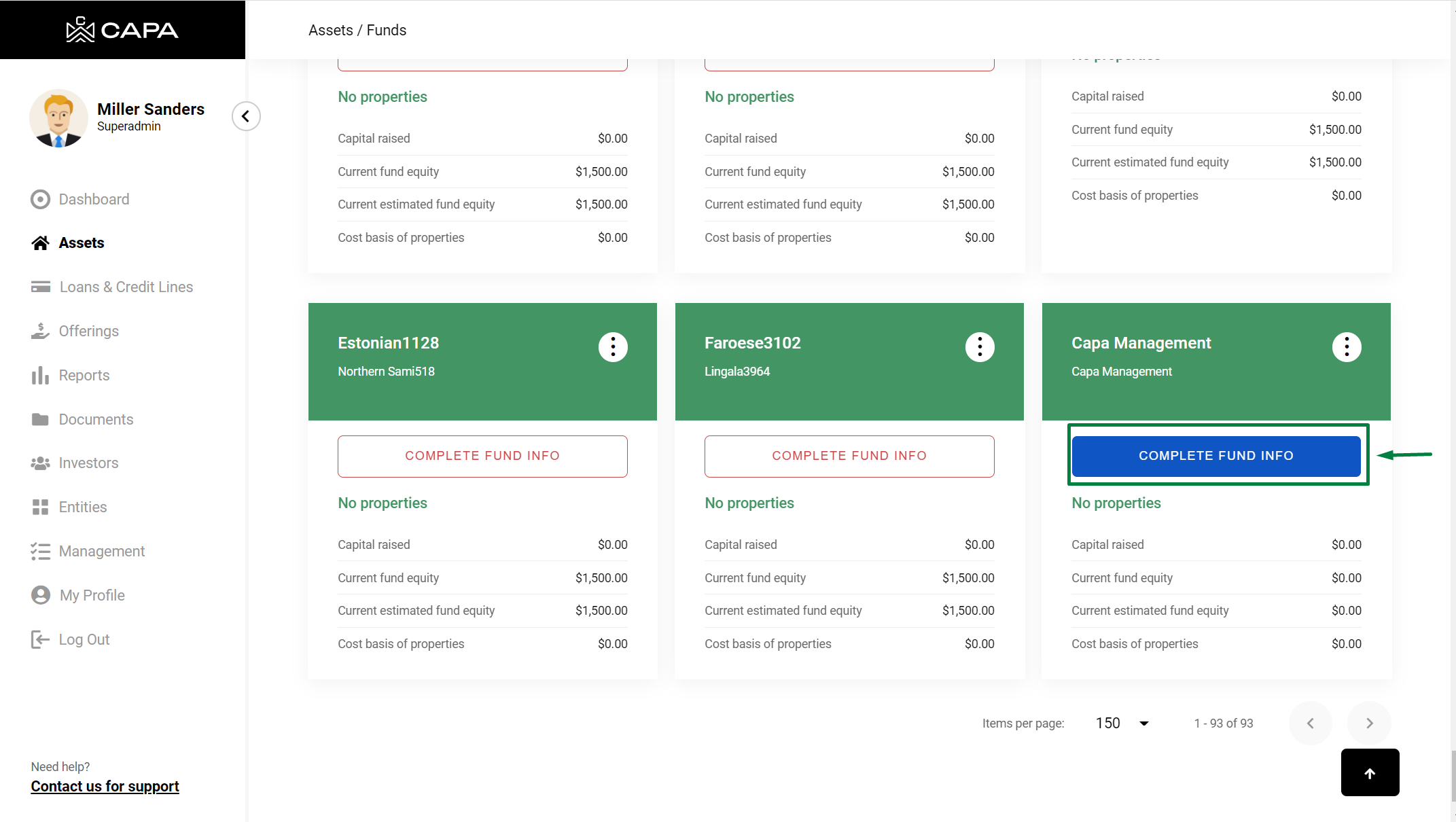Open the Management checklist icon

tap(40, 551)
